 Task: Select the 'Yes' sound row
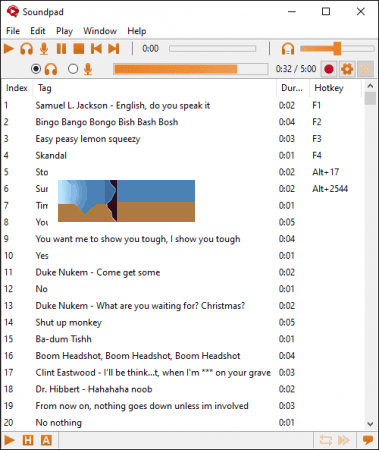[x=182, y=256]
